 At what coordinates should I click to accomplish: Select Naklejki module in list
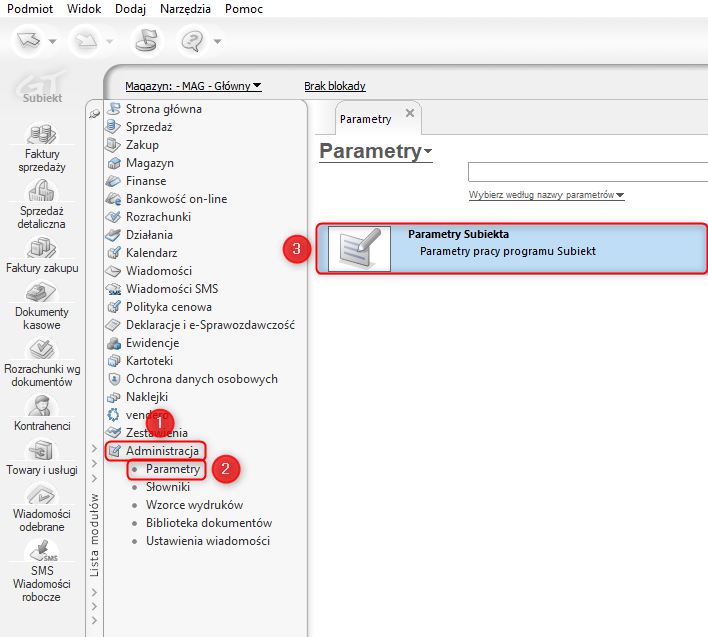pyautogui.click(x=147, y=397)
